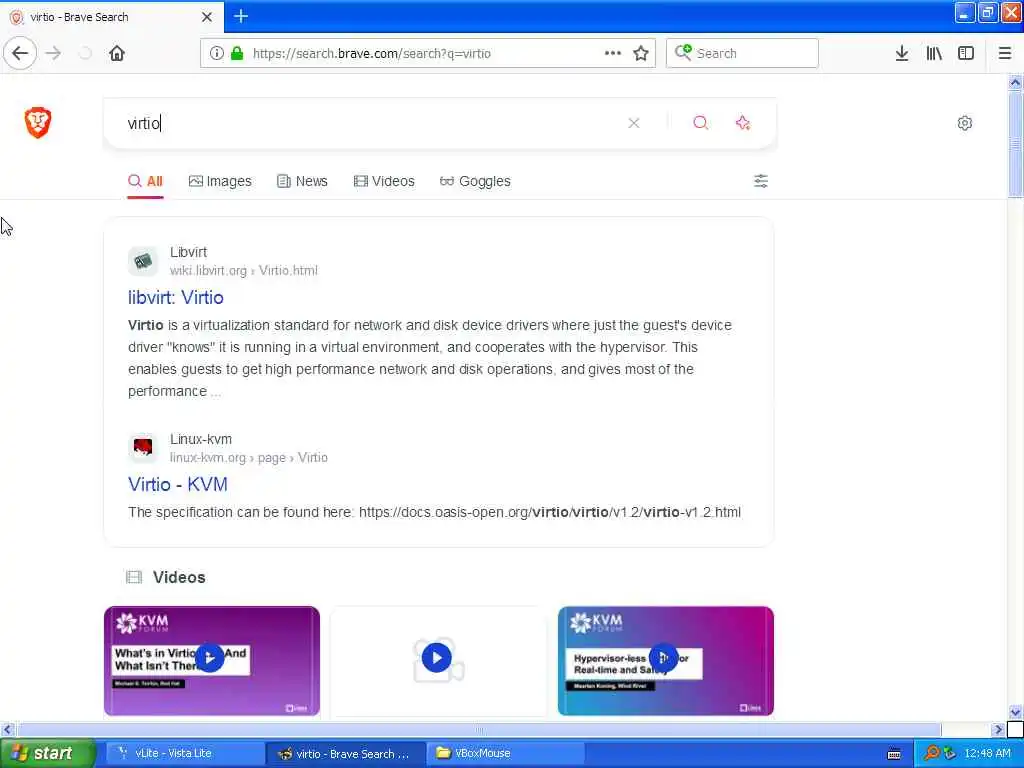Viewport: 1024px width, 768px height.
Task: Play the middle placeholder video
Action: (x=438, y=660)
